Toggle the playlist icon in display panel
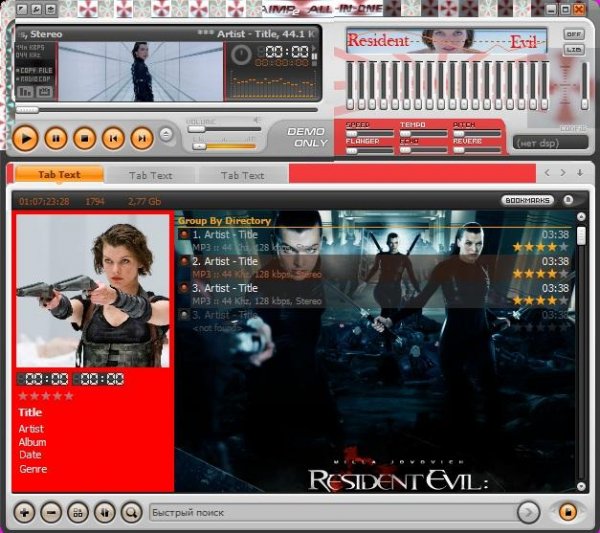Viewport: 600px width, 533px height. click(x=43, y=92)
